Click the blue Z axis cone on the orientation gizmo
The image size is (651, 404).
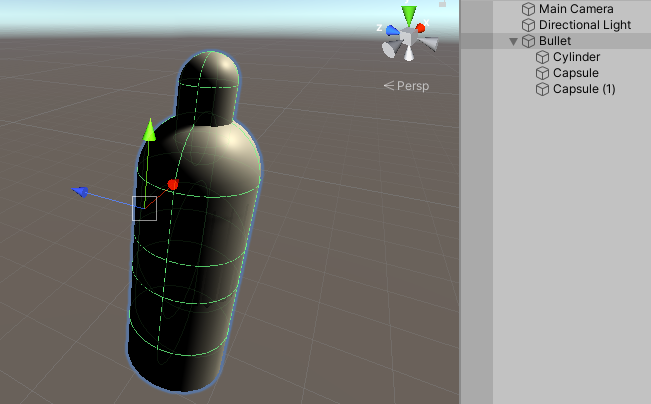(x=393, y=30)
